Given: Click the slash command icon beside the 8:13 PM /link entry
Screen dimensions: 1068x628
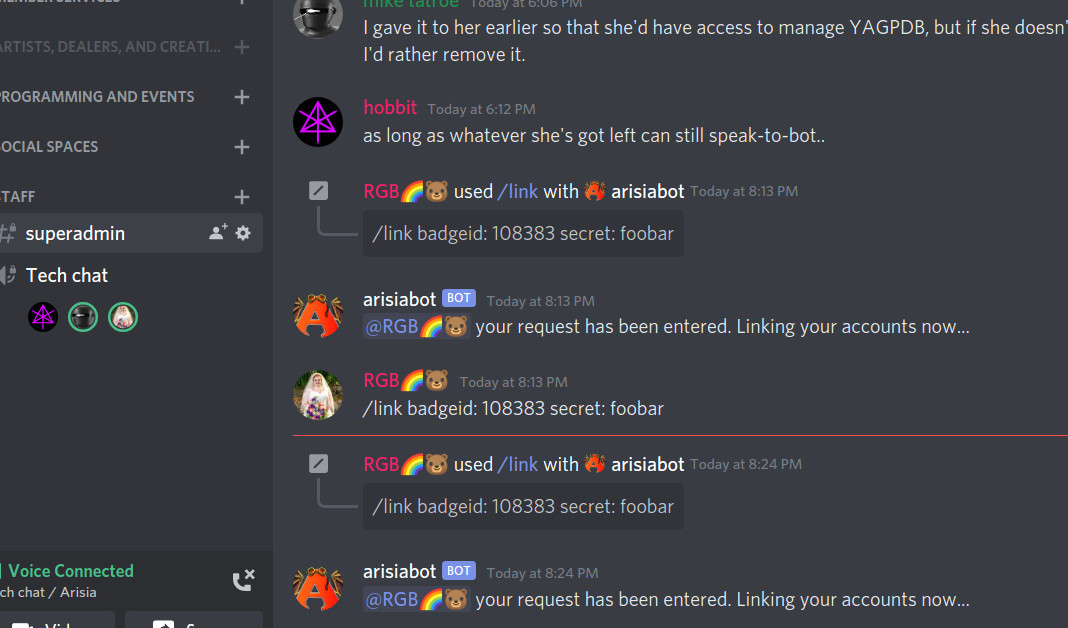Looking at the screenshot, I should click(x=318, y=191).
